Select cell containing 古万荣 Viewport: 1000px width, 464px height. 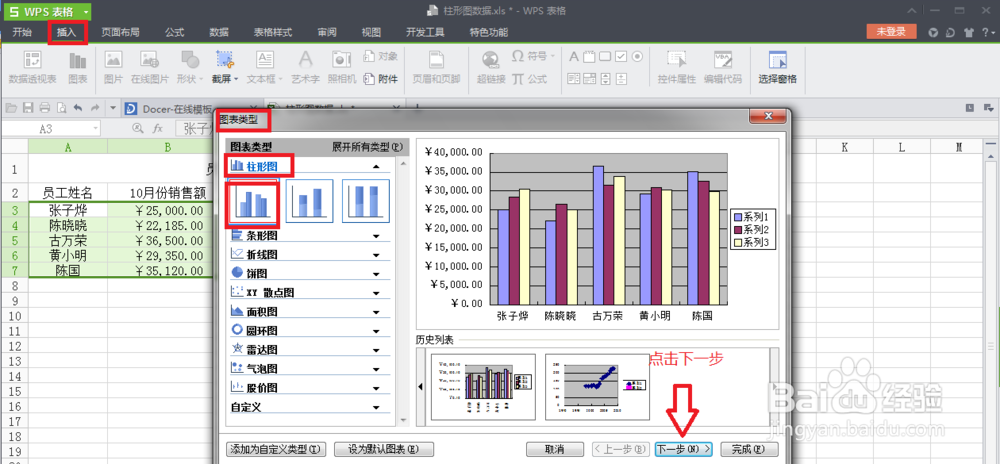click(68, 241)
